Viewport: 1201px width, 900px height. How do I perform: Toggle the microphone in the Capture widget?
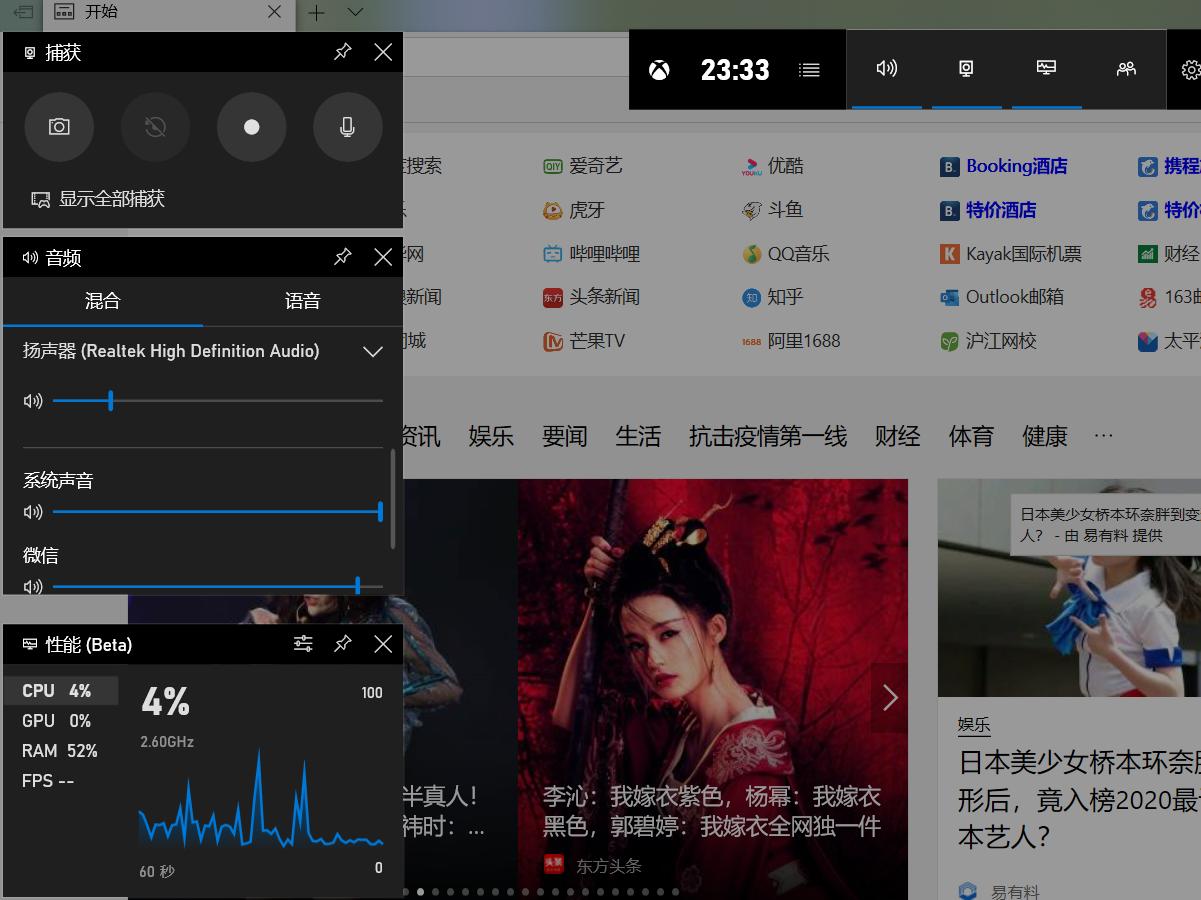347,127
